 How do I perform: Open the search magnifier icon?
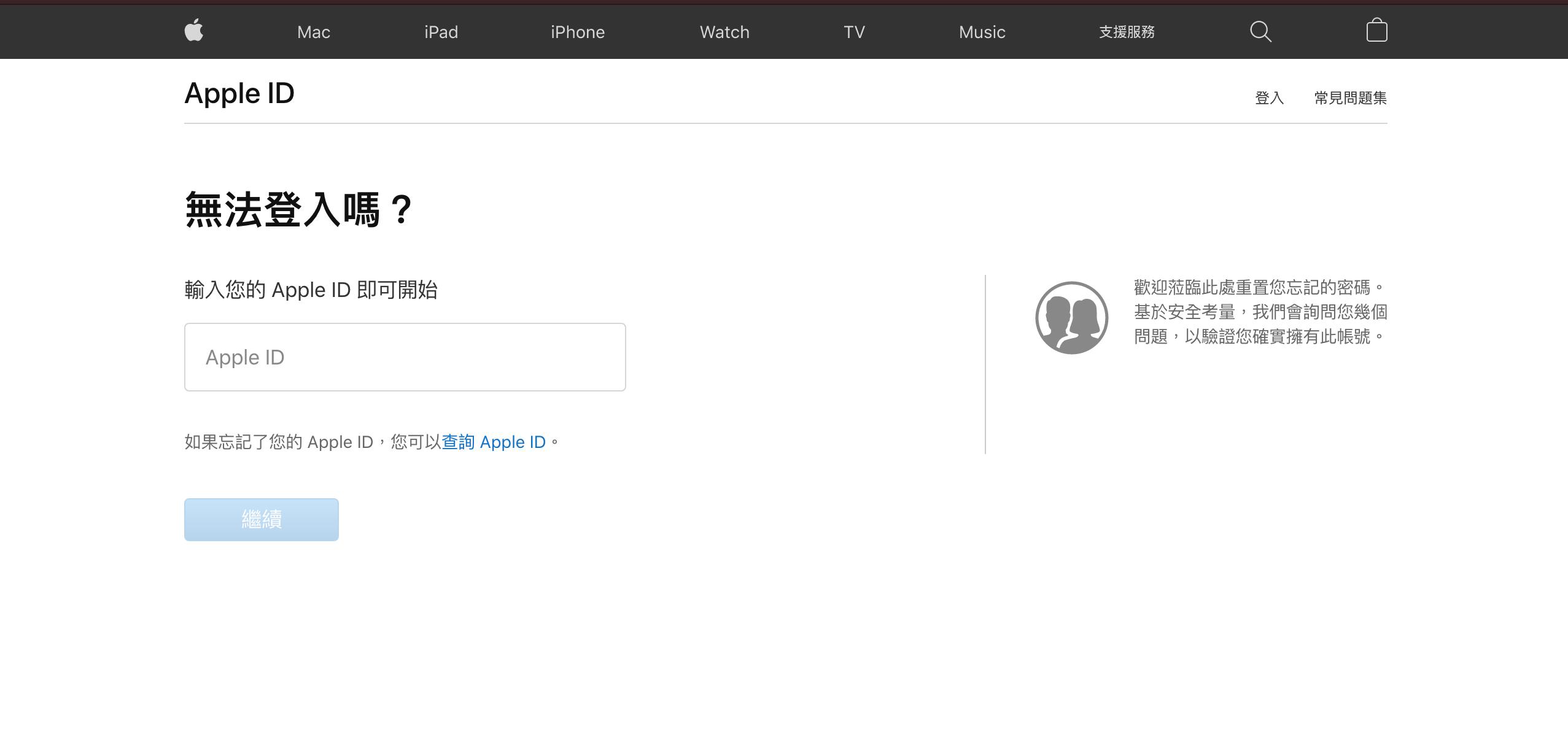tap(1260, 32)
